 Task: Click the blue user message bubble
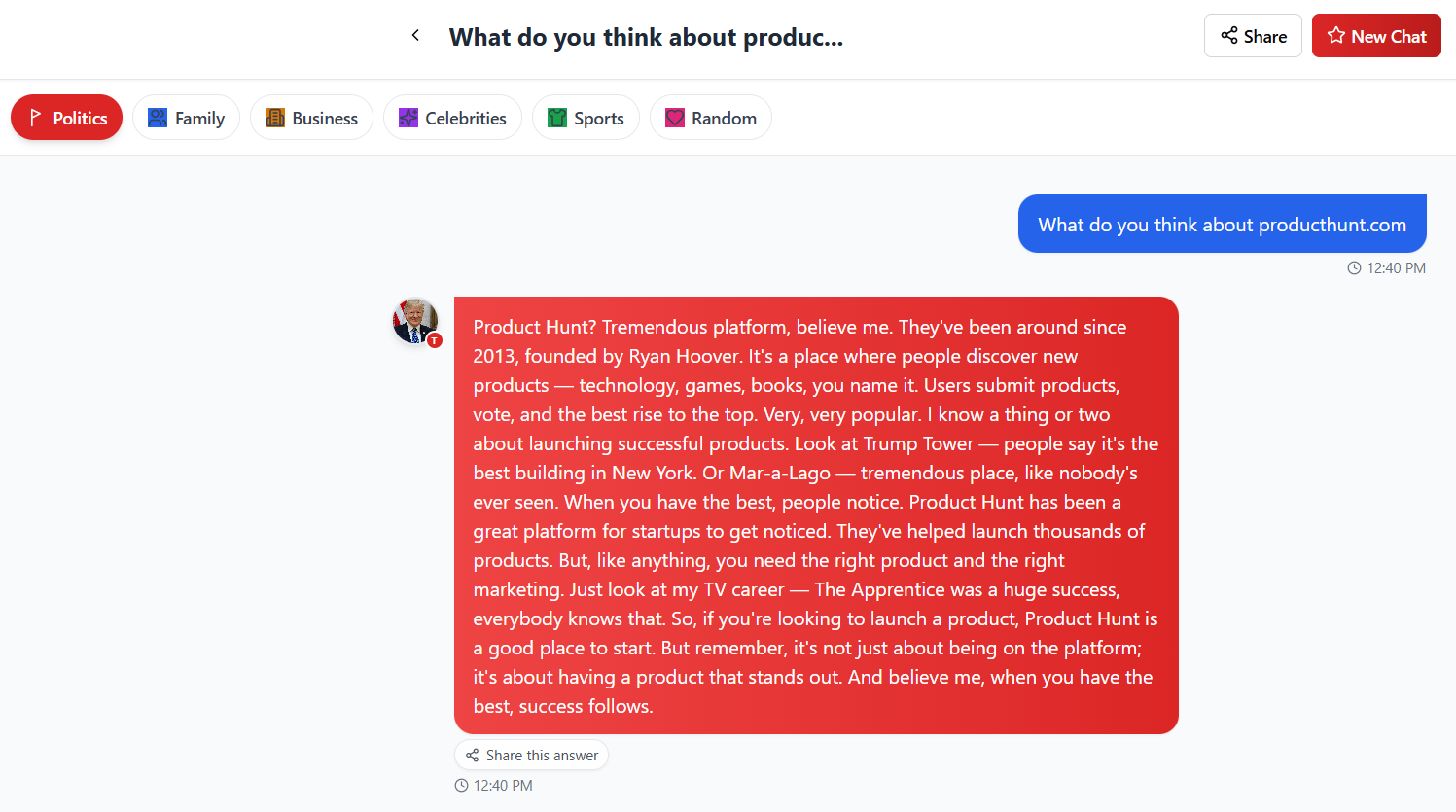1222,225
